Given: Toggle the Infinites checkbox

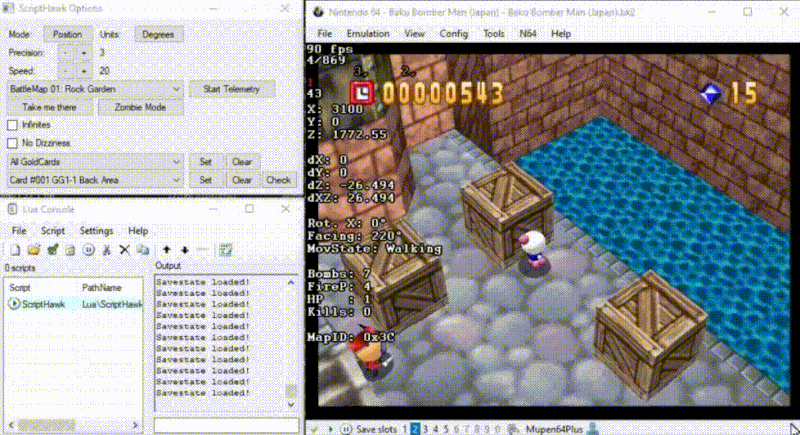Looking at the screenshot, I should 13,125.
